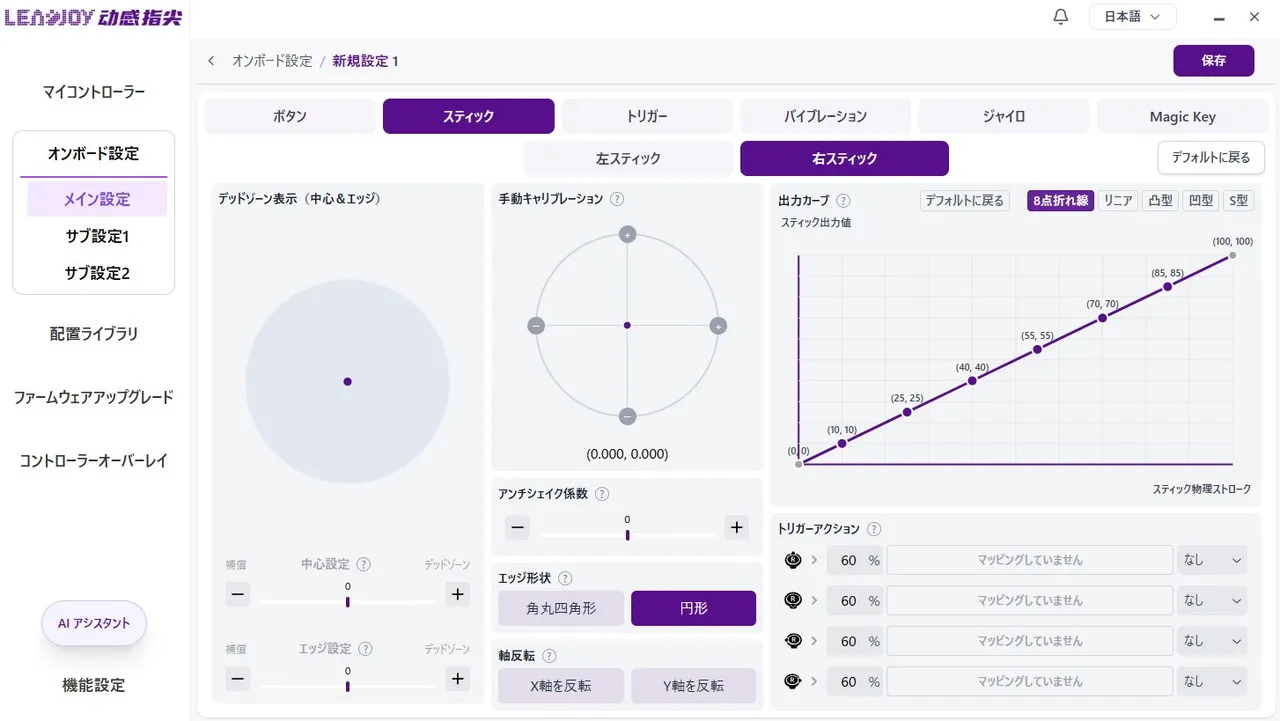The image size is (1280, 721).
Task: Switch to the トリガー tab
Action: (x=647, y=117)
